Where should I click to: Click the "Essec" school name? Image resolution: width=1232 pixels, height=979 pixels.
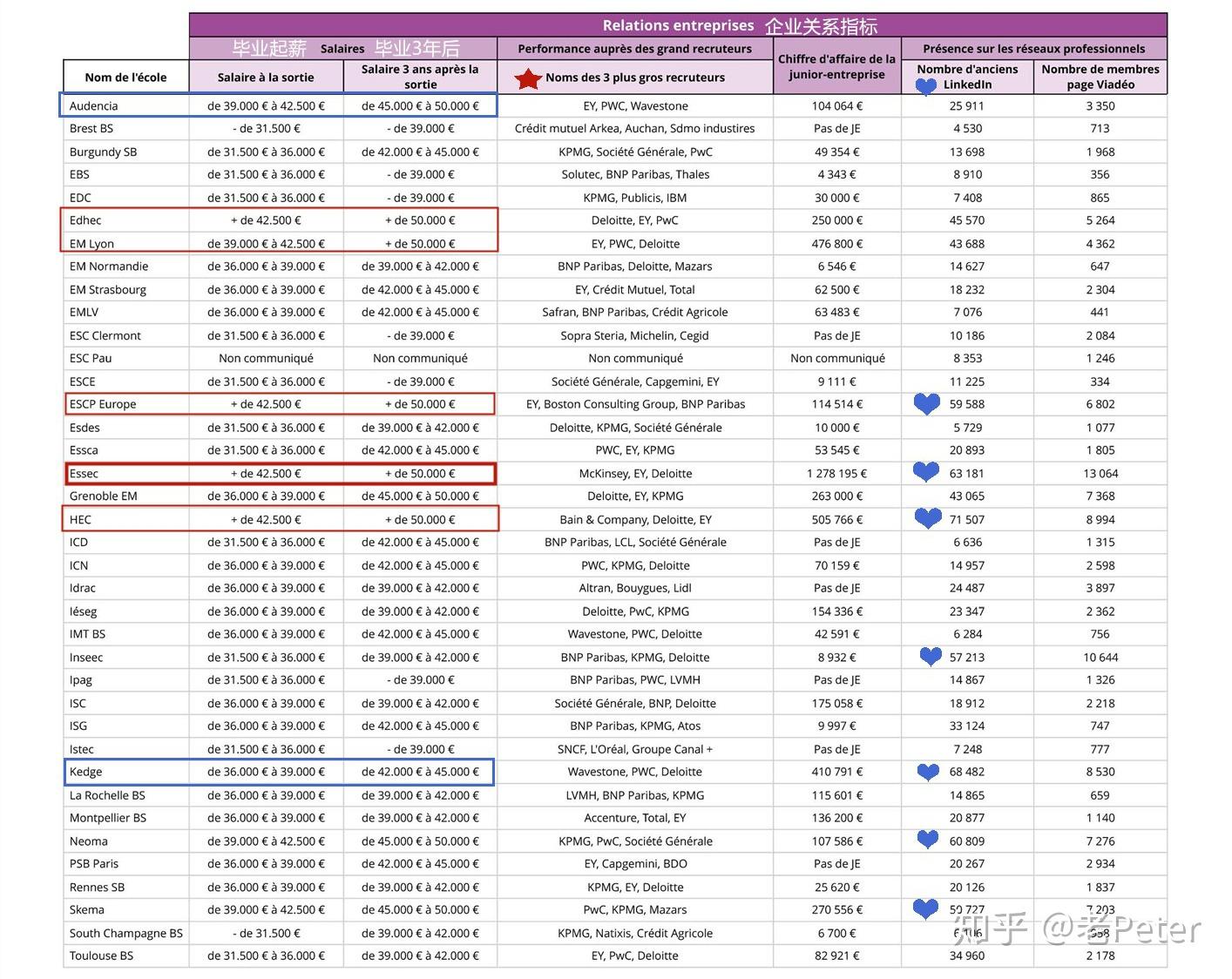84,474
